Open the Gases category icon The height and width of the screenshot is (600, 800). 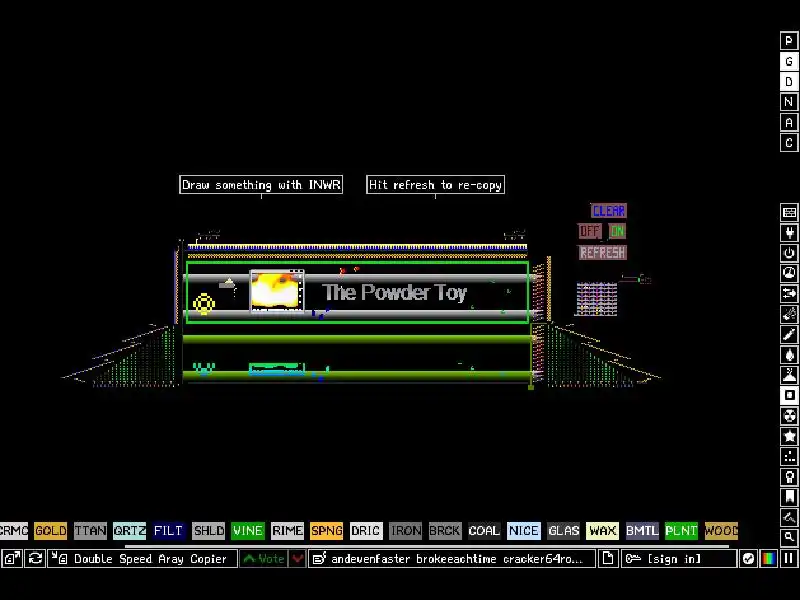pos(789,334)
